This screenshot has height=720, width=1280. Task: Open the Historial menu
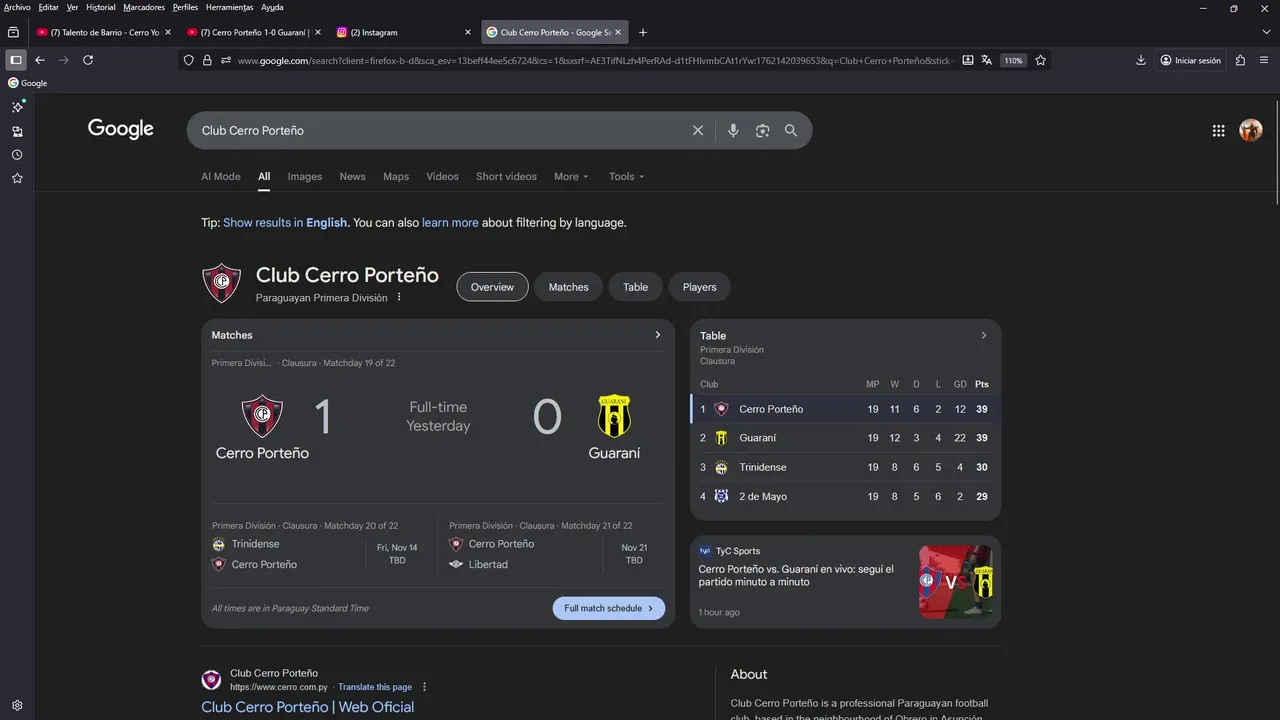(100, 7)
